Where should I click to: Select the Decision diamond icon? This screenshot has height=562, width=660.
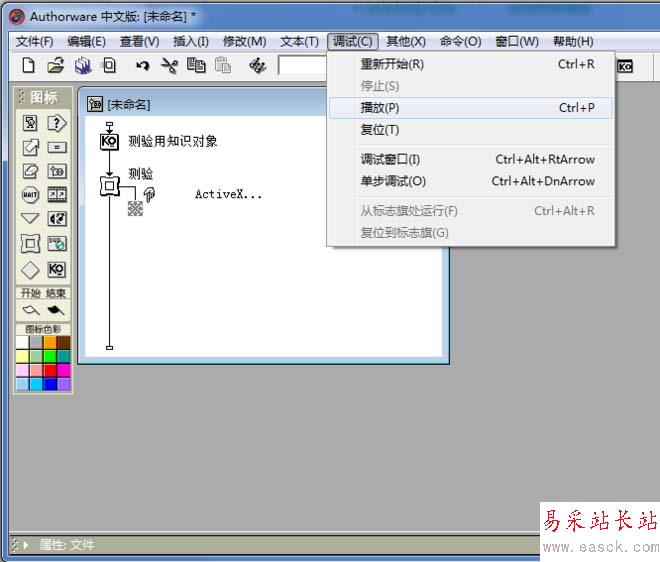tap(30, 270)
